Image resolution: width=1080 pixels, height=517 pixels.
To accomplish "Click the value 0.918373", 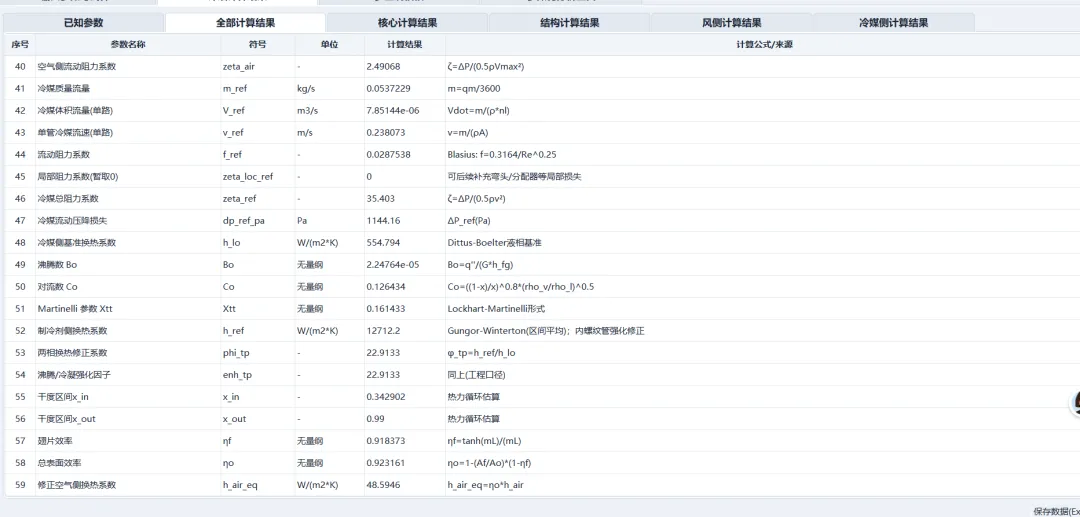I will click(386, 441).
